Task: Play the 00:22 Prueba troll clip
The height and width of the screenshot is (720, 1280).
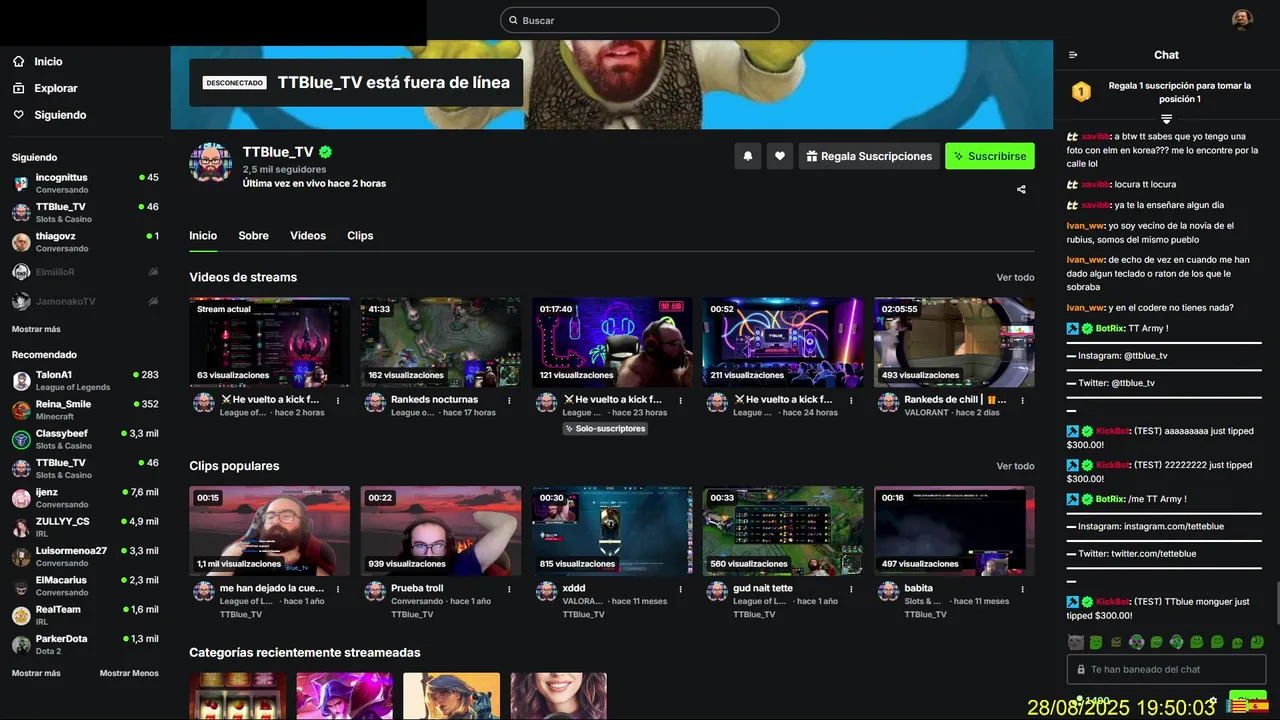Action: [441, 531]
